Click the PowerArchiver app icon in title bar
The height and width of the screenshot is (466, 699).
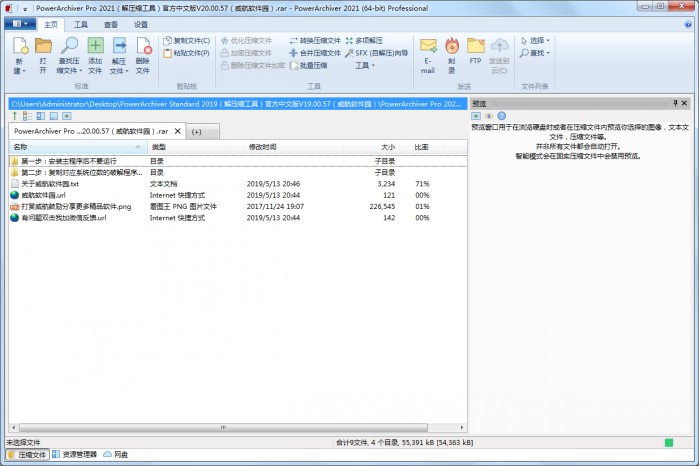click(x=8, y=8)
